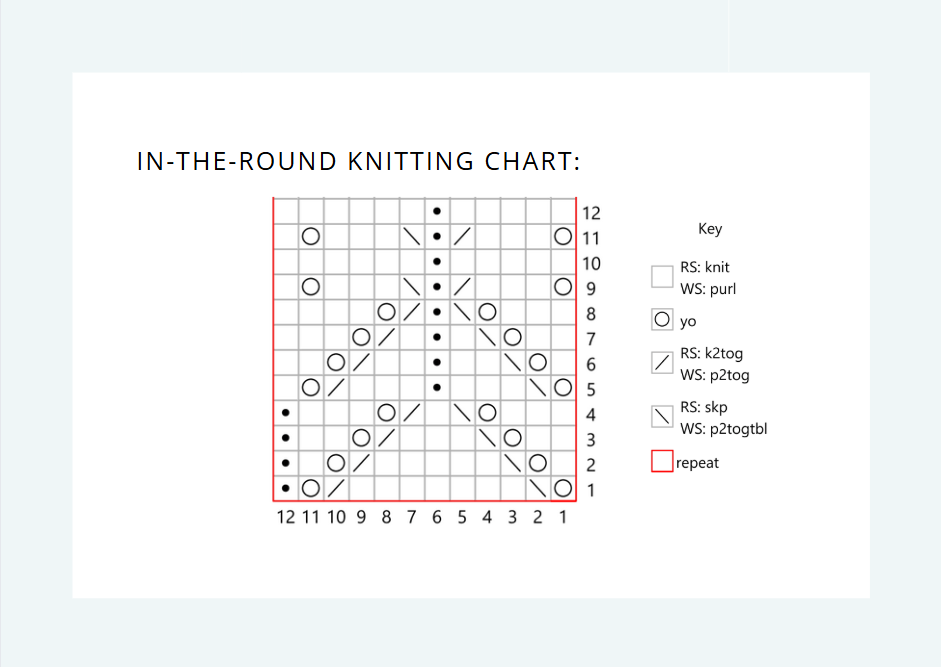Click the purl dot in row 12
Viewport: 941px width, 667px height.
437,211
